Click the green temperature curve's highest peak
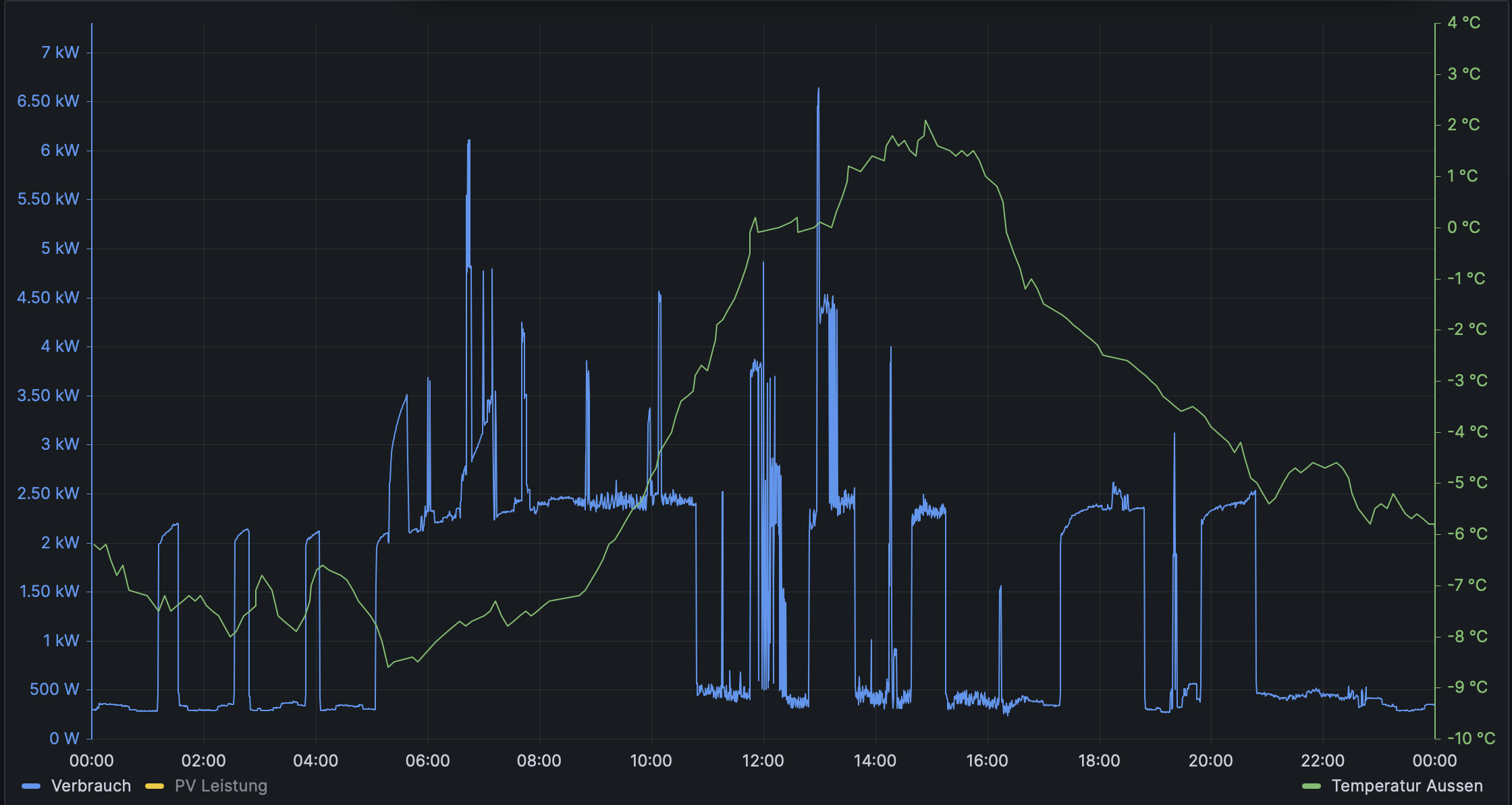 [x=925, y=122]
